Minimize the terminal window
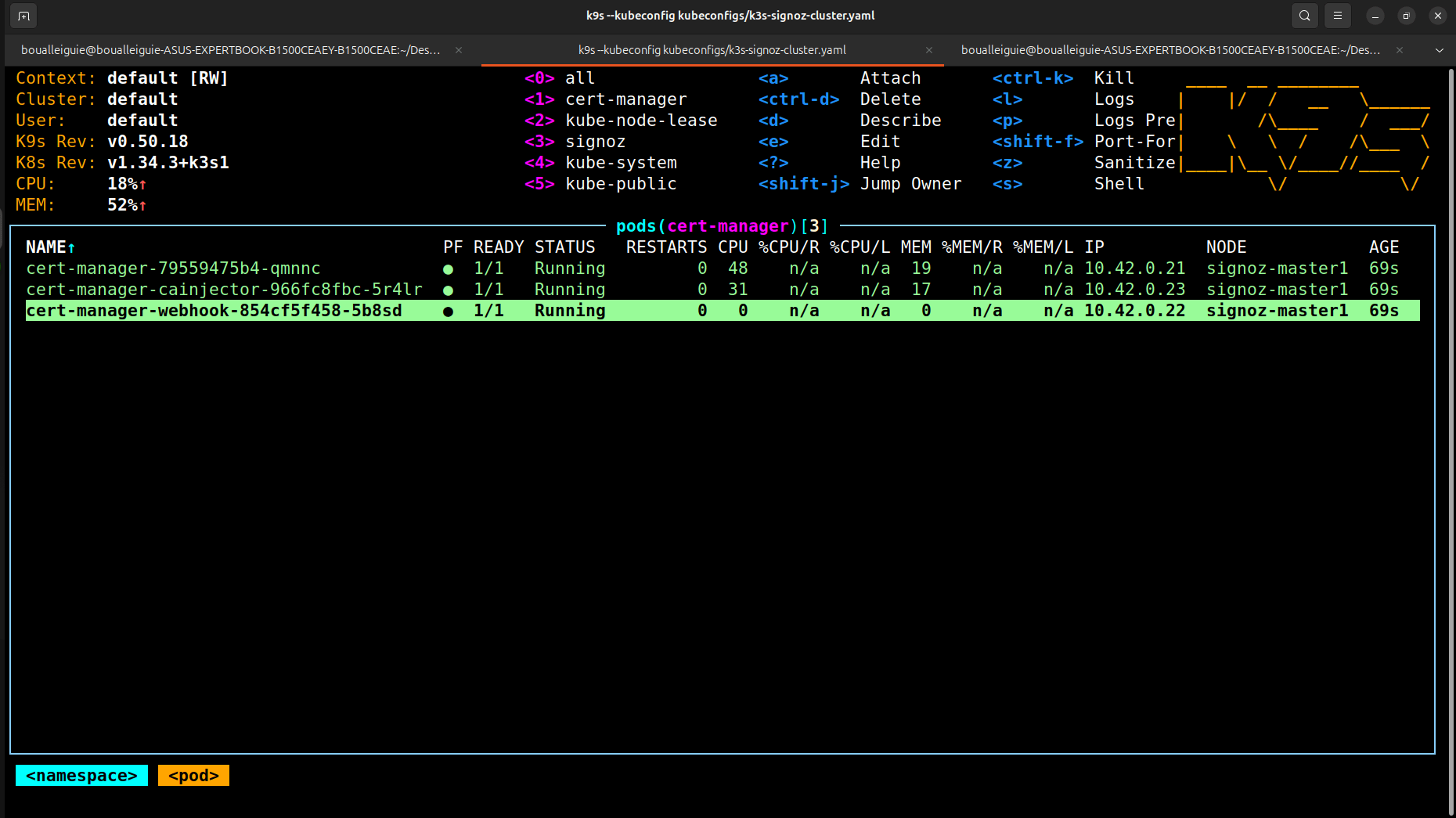This screenshot has height=818, width=1456. point(1375,16)
